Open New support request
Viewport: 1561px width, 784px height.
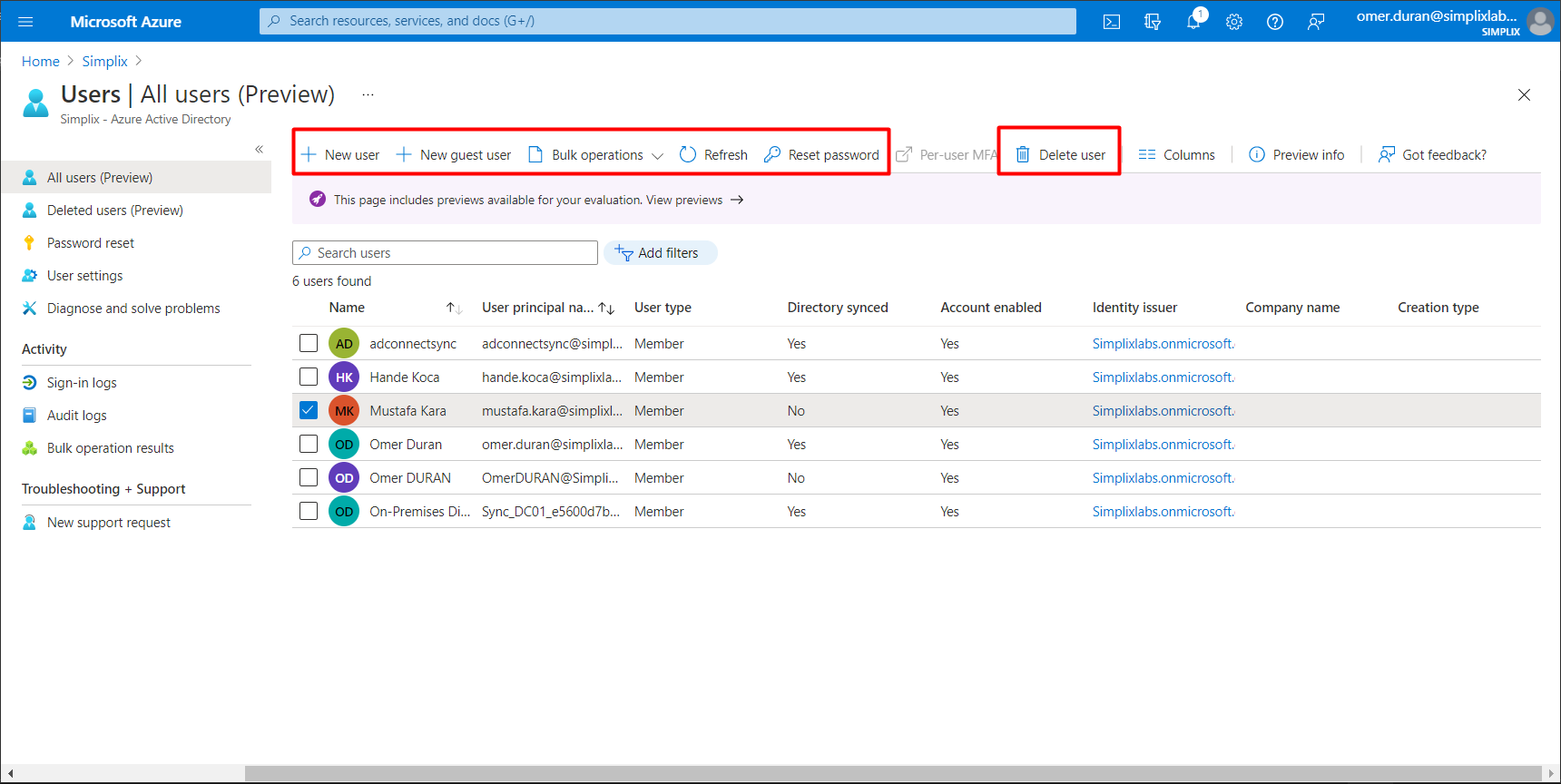point(109,523)
